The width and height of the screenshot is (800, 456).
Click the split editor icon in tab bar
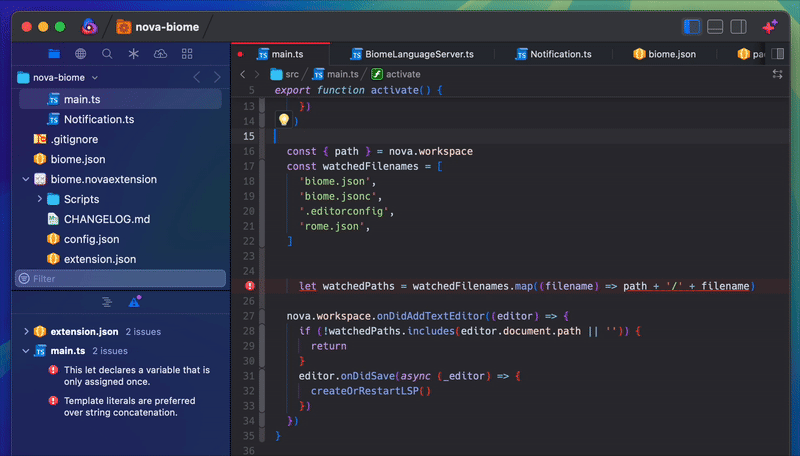[x=778, y=54]
